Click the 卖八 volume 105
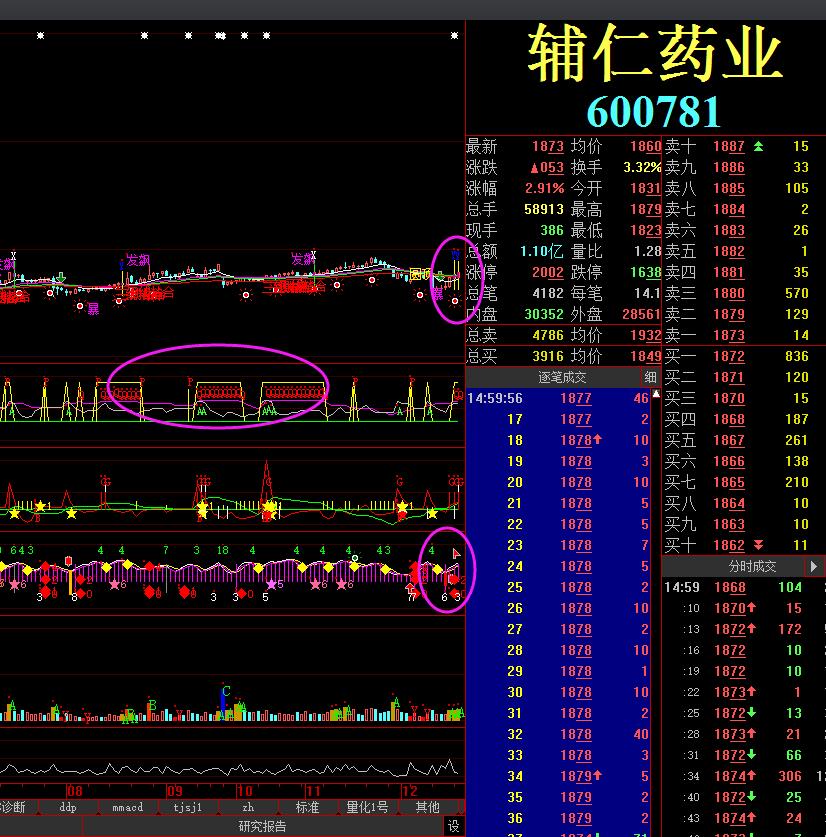The height and width of the screenshot is (837, 826). (797, 188)
